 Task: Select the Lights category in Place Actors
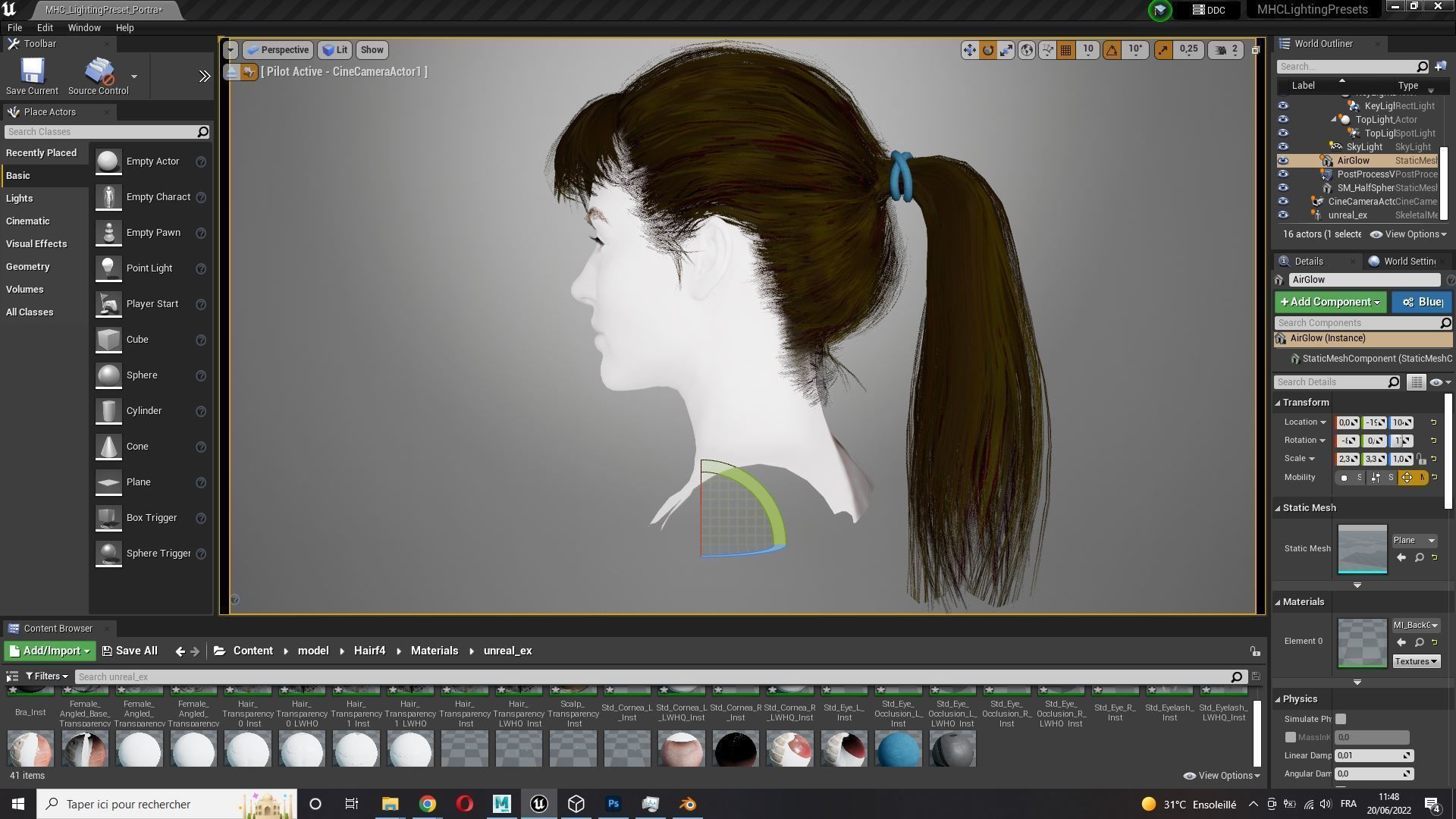tap(20, 199)
